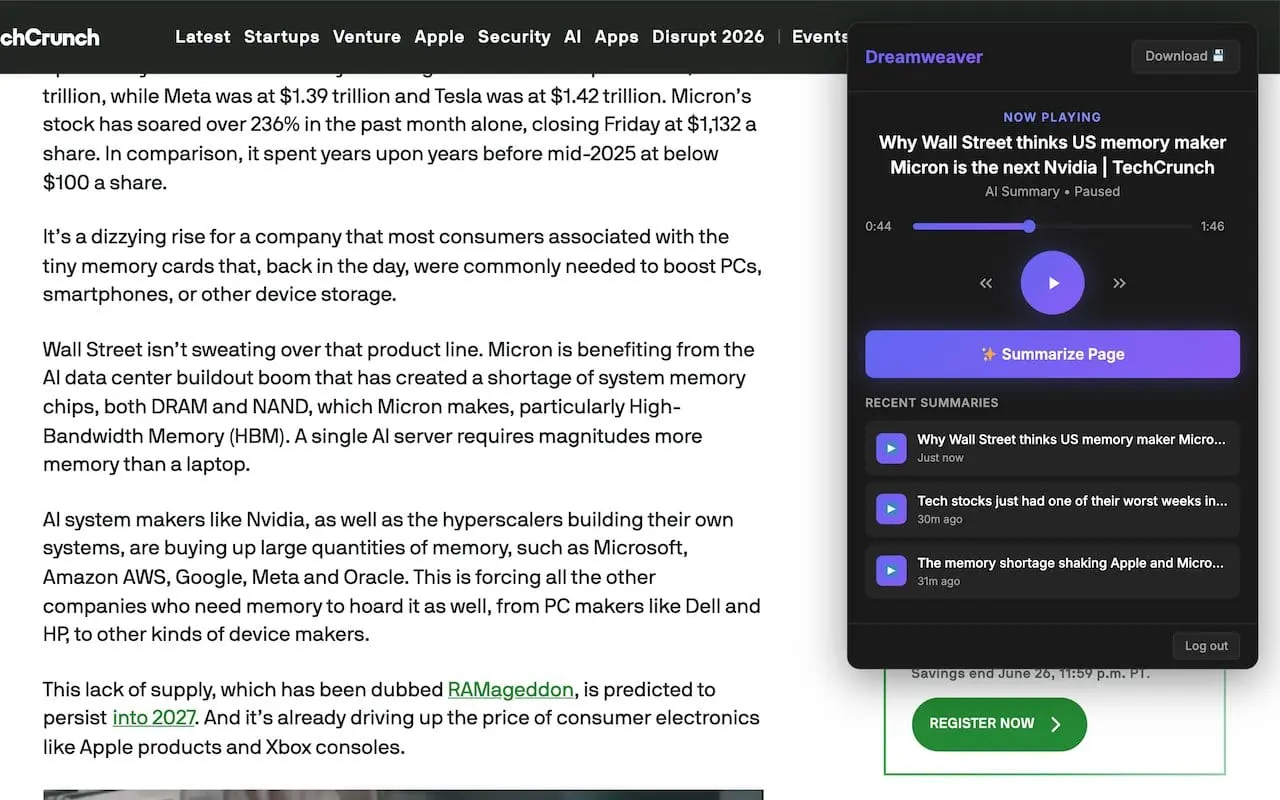The width and height of the screenshot is (1280, 800).
Task: Click the RECENT SUMMARIES heading
Action: pos(931,403)
